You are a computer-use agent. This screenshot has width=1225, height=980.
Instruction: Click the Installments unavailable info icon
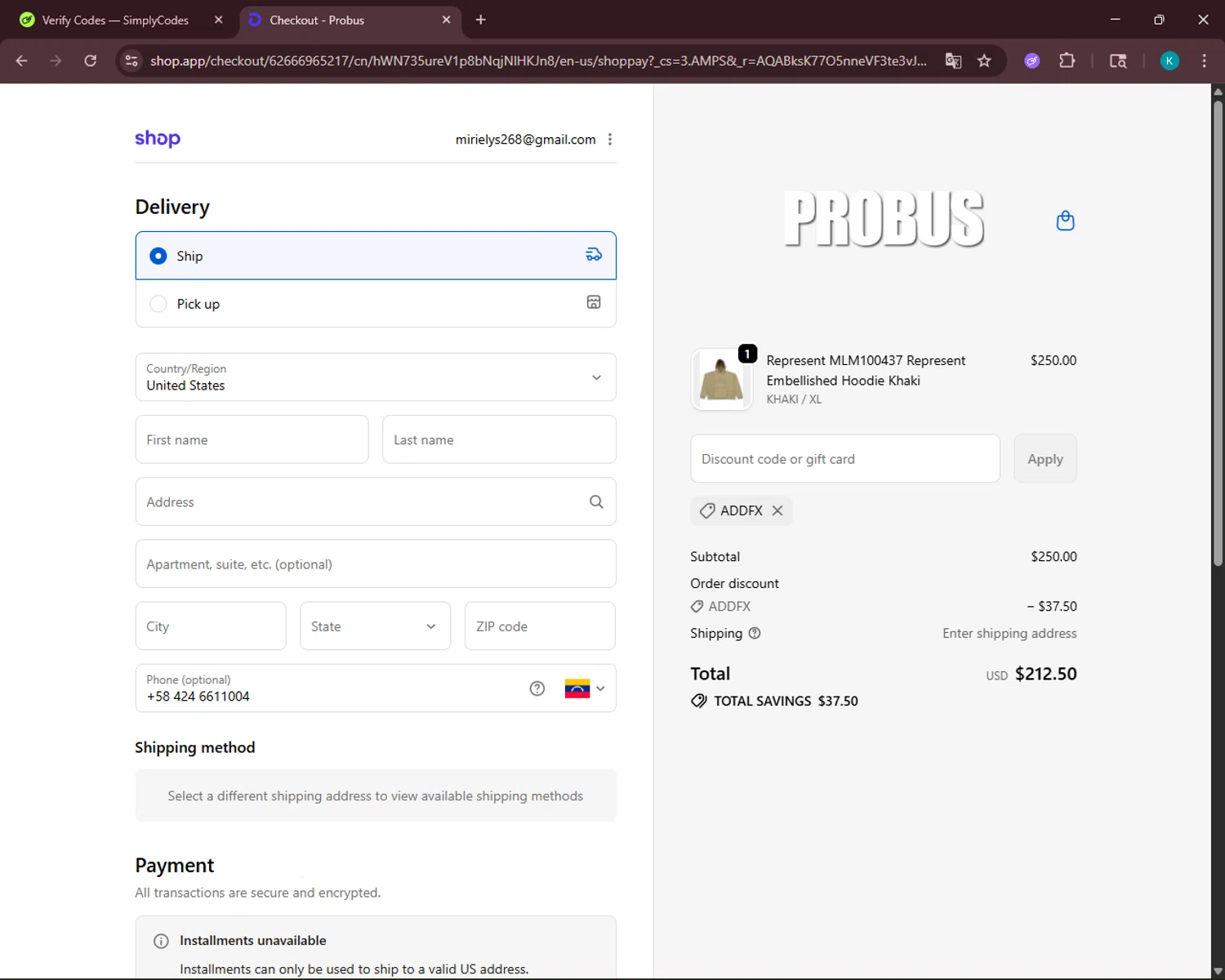click(162, 941)
